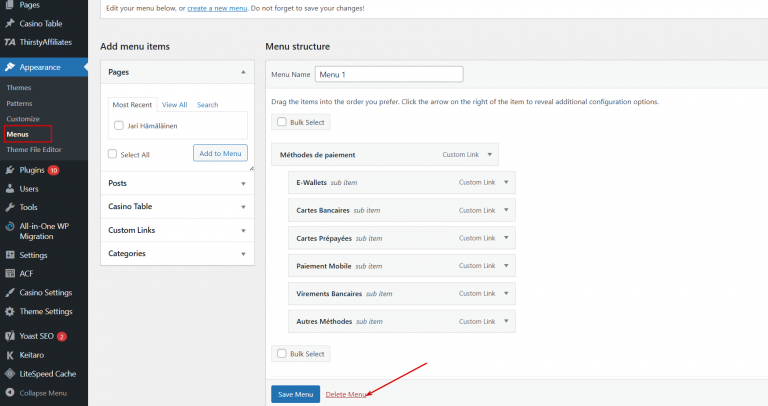Open the Themes submenu item

pyautogui.click(x=19, y=88)
